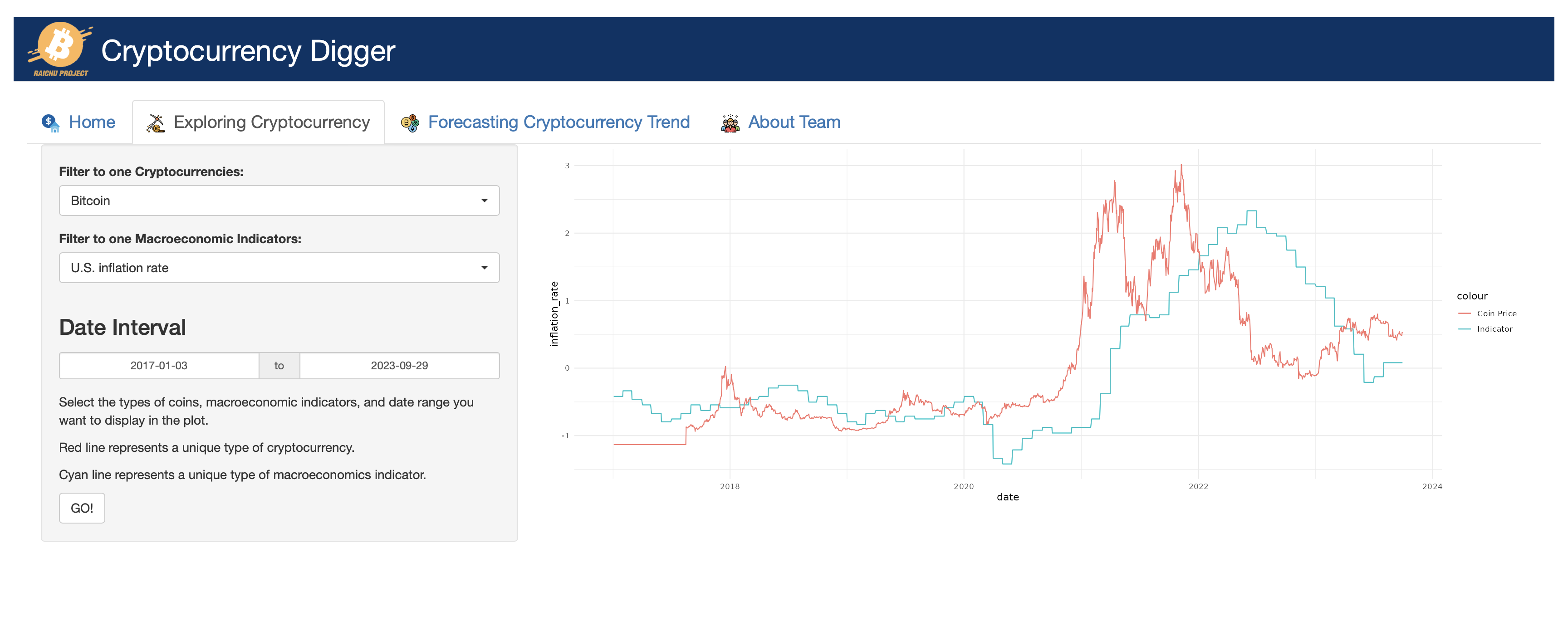Click the Coin Price red legend line
The width and height of the screenshot is (1568, 622).
tap(1464, 313)
